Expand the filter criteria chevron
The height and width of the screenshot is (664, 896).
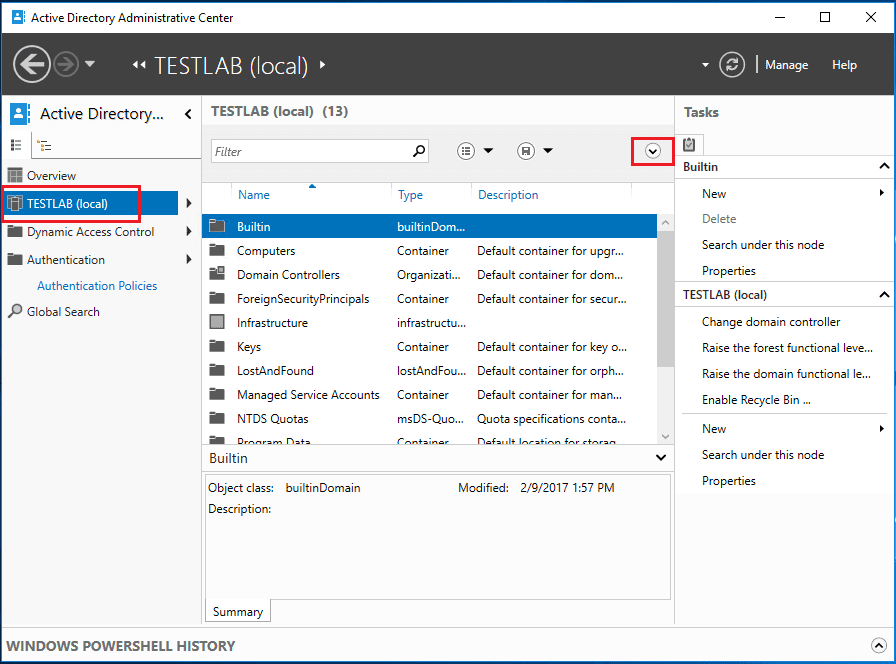653,151
